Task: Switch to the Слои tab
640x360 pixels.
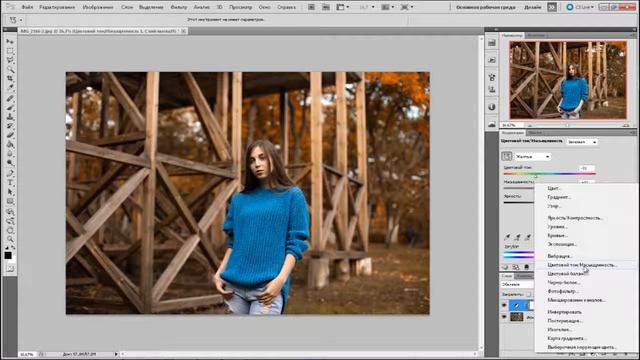Action: tap(507, 276)
